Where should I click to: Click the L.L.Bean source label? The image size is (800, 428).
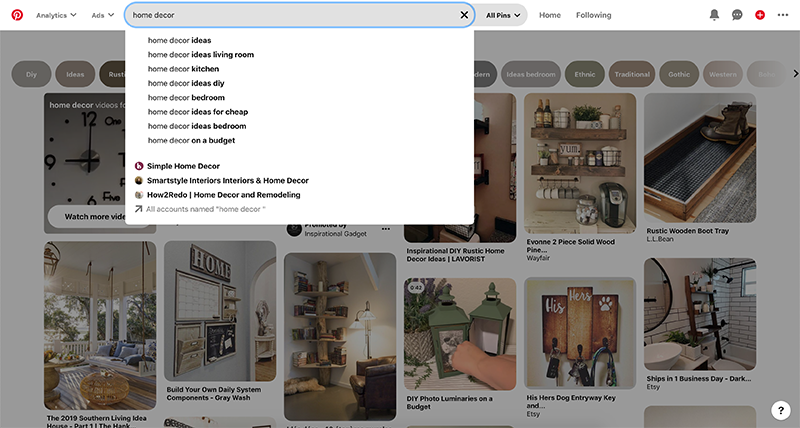coord(660,239)
